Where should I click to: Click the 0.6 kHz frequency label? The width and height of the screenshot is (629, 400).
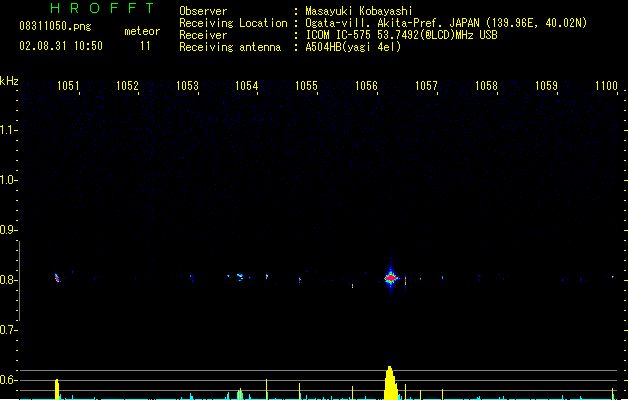pos(8,380)
